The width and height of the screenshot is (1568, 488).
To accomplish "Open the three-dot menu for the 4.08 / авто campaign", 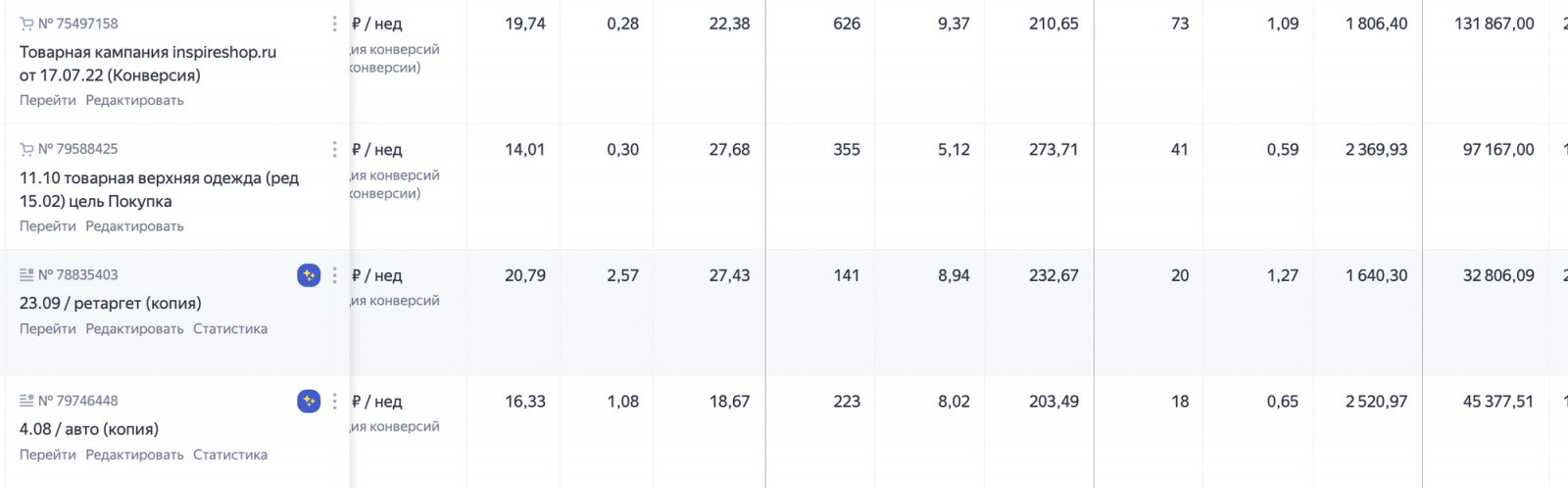I will 334,401.
